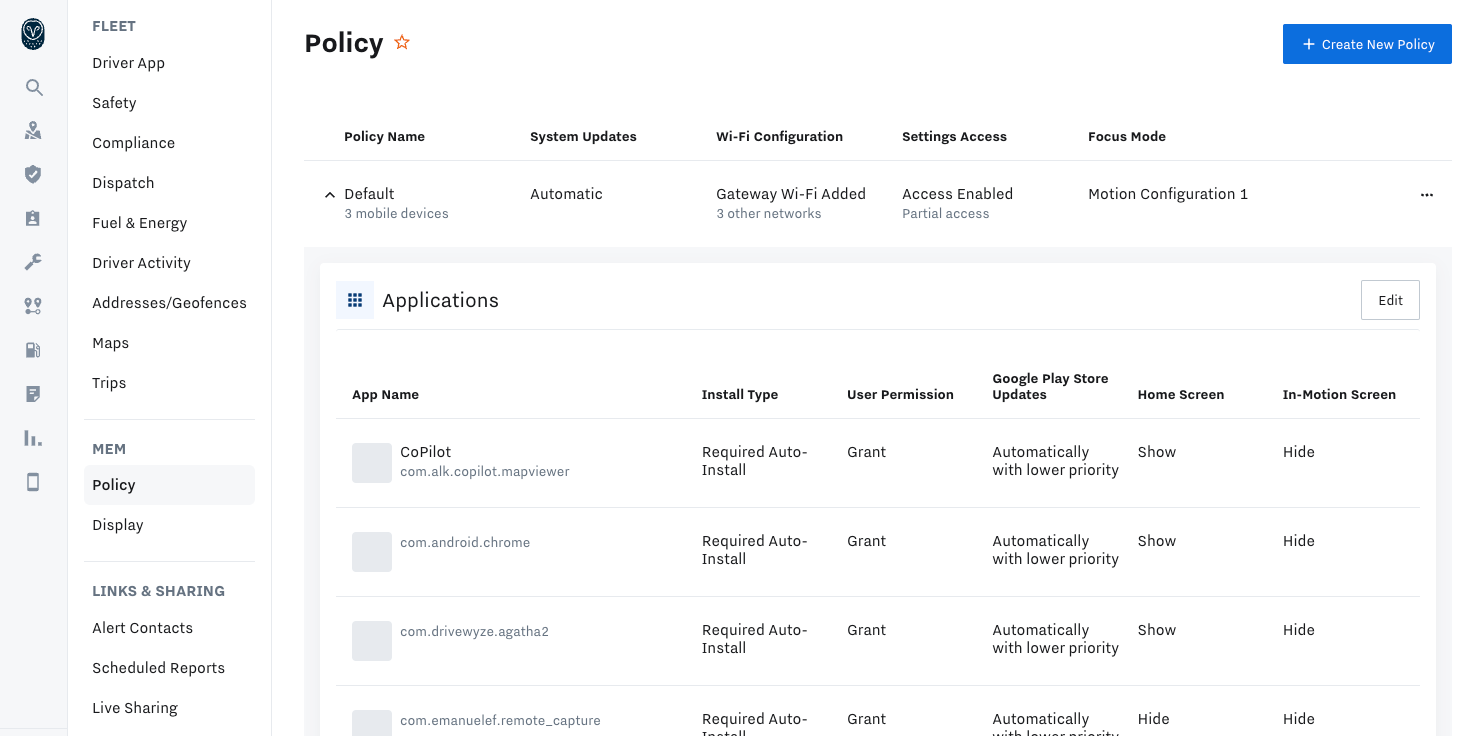Screen dimensions: 1481x736
Task: Click the CoPilot app thumbnail placeholder
Action: (x=371, y=462)
